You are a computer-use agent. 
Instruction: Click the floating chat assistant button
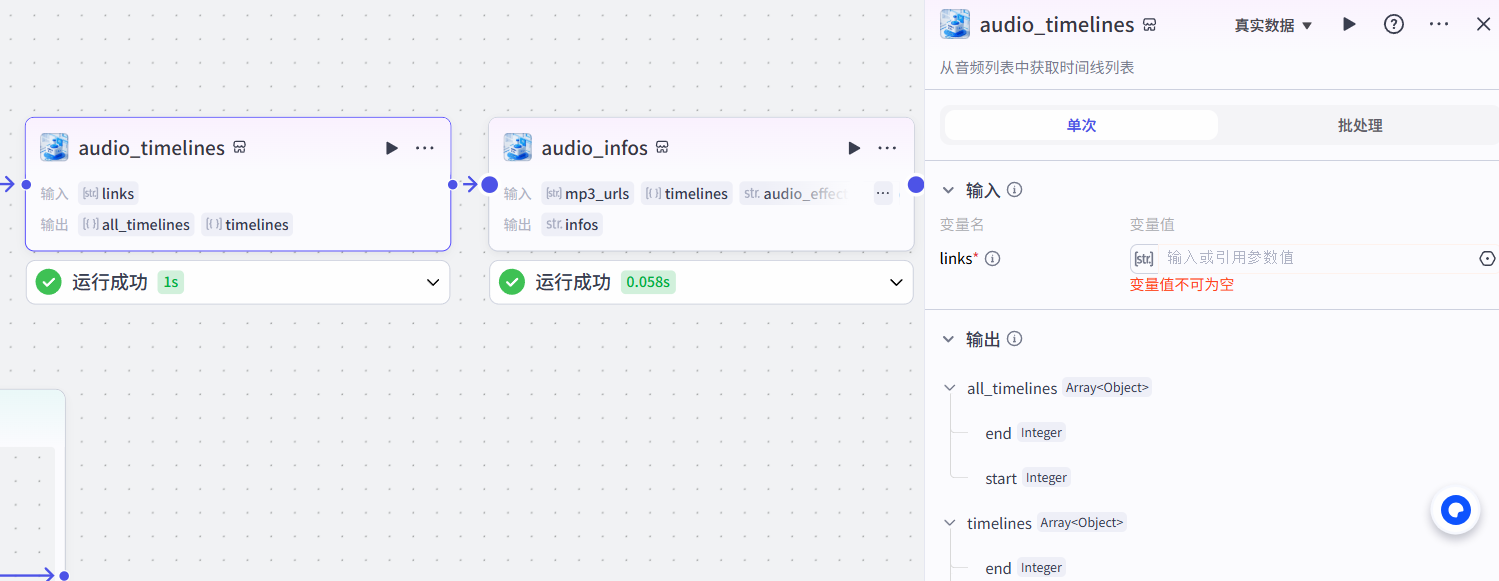point(1455,511)
